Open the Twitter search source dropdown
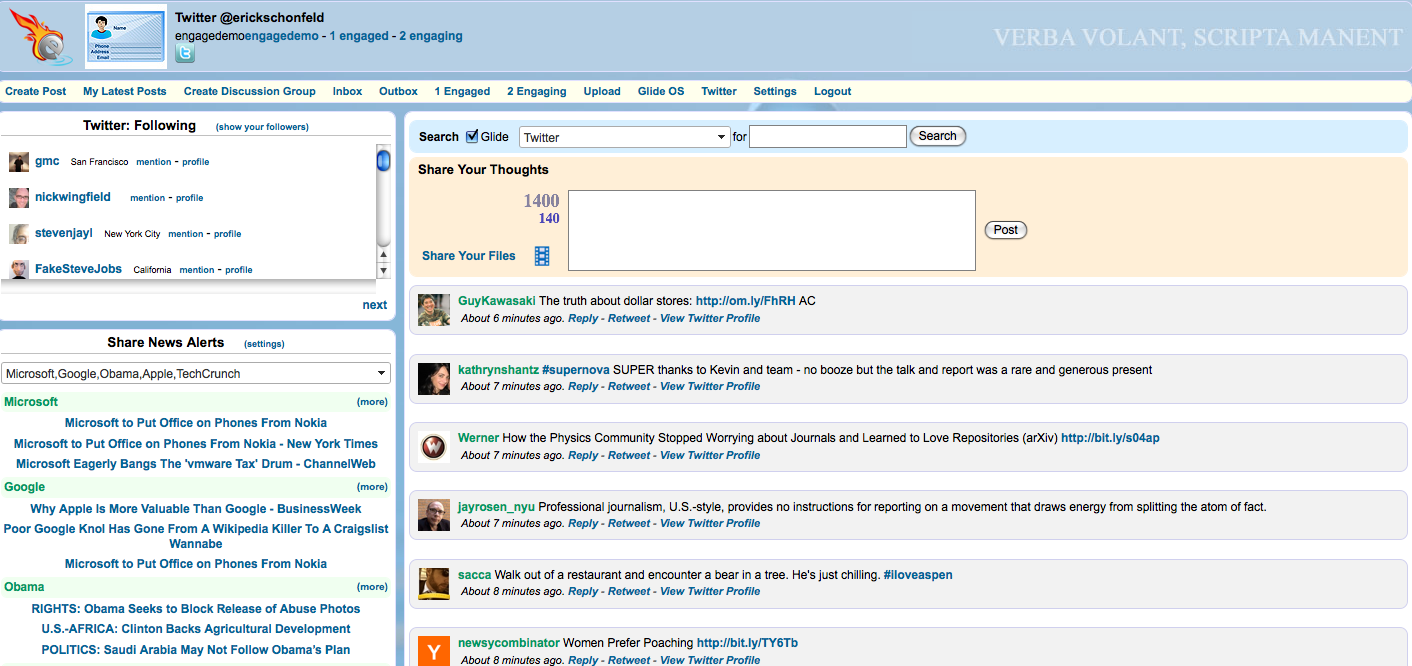The image size is (1412, 666). tap(625, 137)
